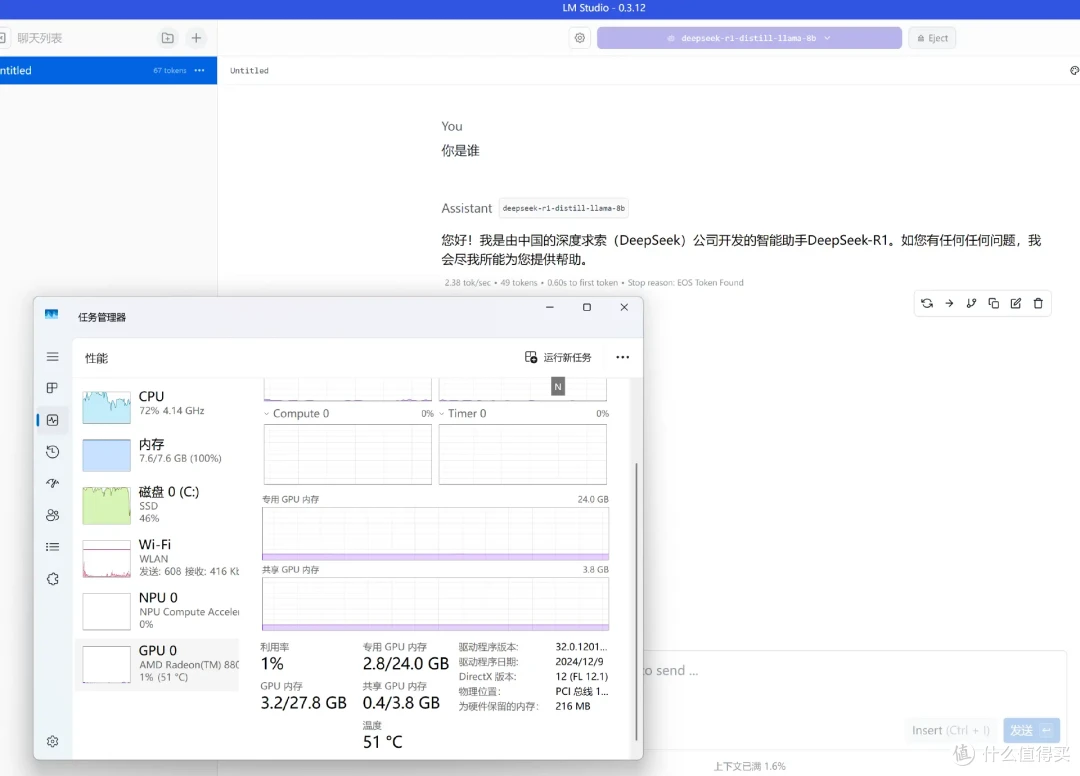Select the Untitled chat in the sidebar
This screenshot has width=1080, height=776.
108,70
